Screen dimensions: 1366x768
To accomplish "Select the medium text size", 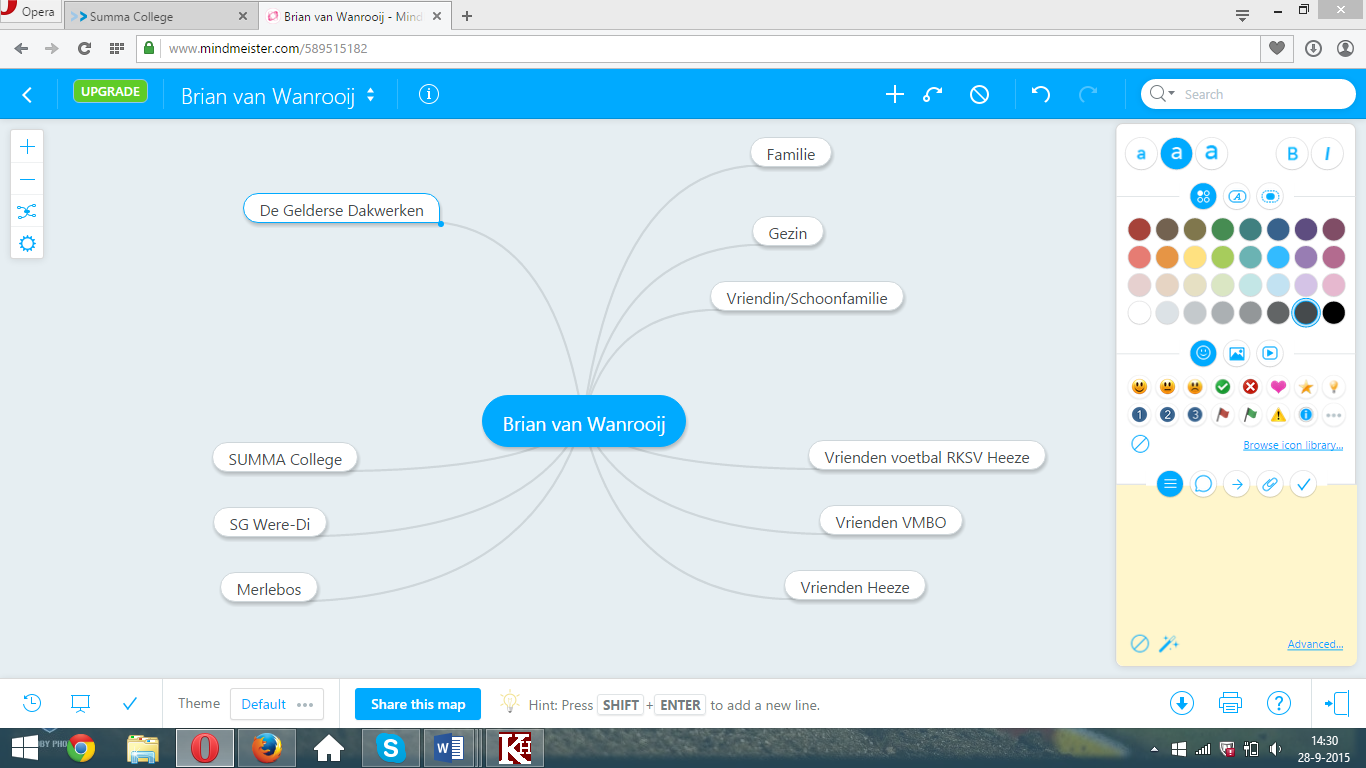I will coord(1177,154).
